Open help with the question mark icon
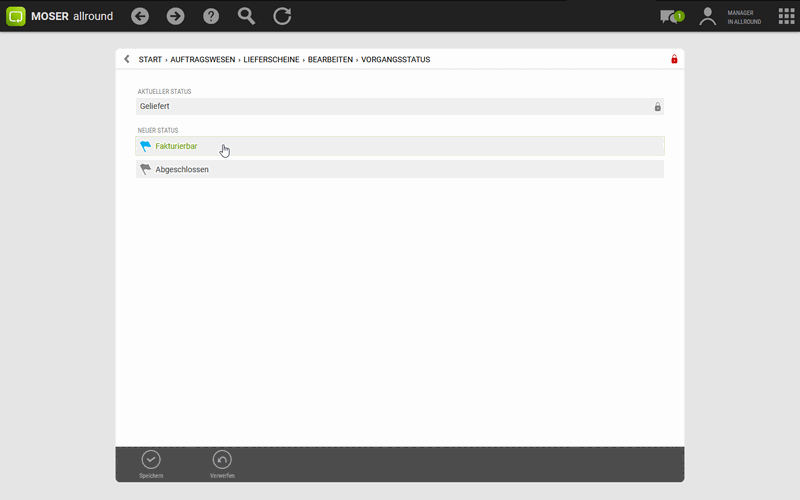 [211, 16]
